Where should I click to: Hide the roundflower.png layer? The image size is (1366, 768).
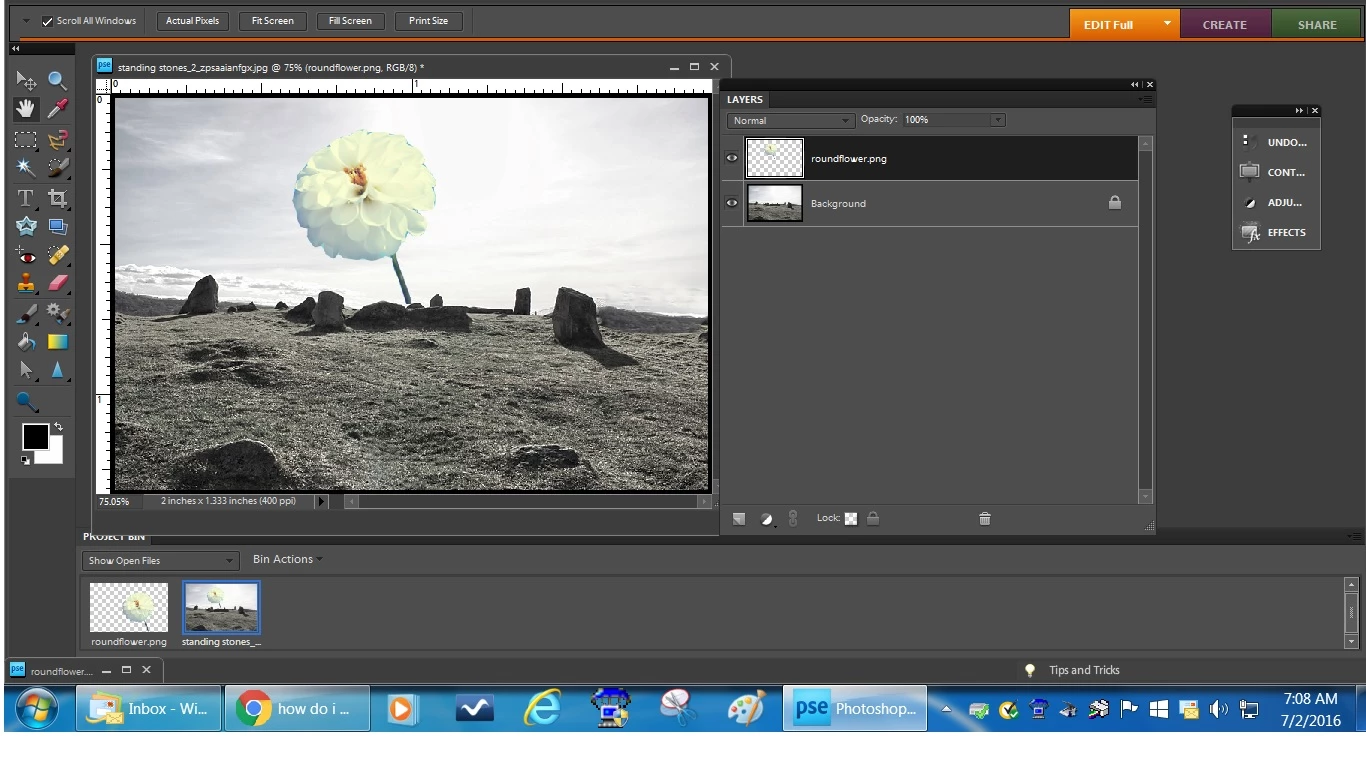click(732, 158)
